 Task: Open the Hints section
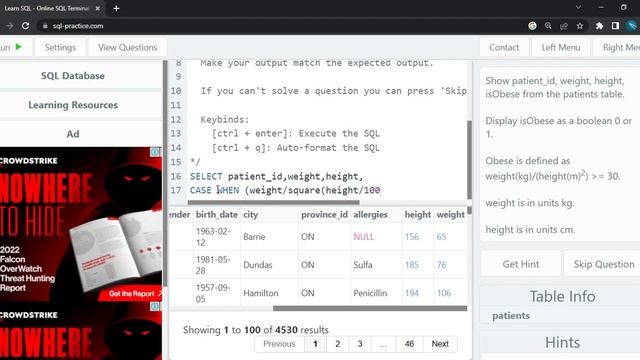[562, 342]
